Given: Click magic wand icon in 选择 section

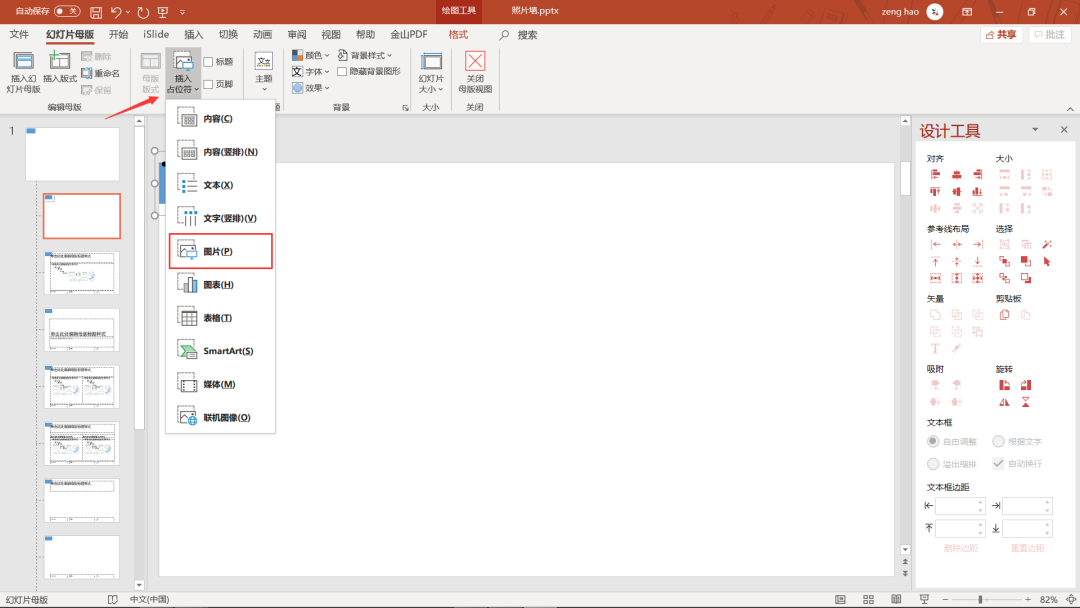Looking at the screenshot, I should [x=1047, y=244].
